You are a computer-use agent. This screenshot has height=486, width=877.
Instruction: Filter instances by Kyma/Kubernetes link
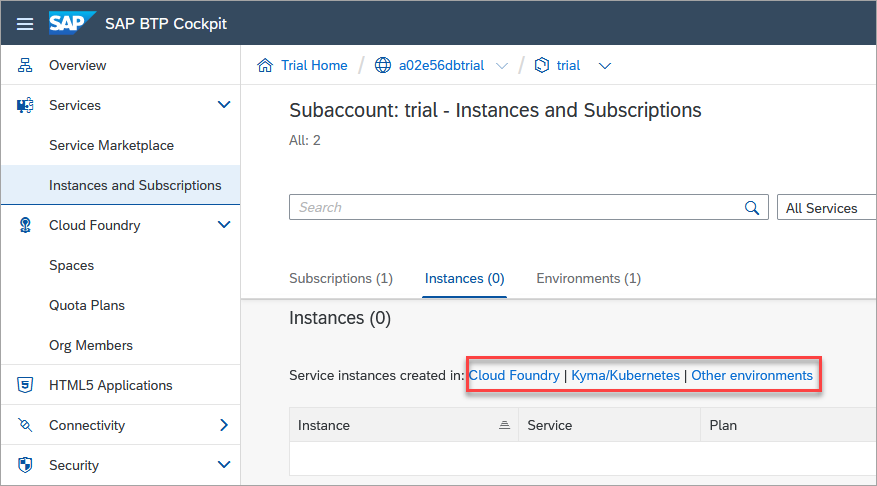pyautogui.click(x=625, y=375)
